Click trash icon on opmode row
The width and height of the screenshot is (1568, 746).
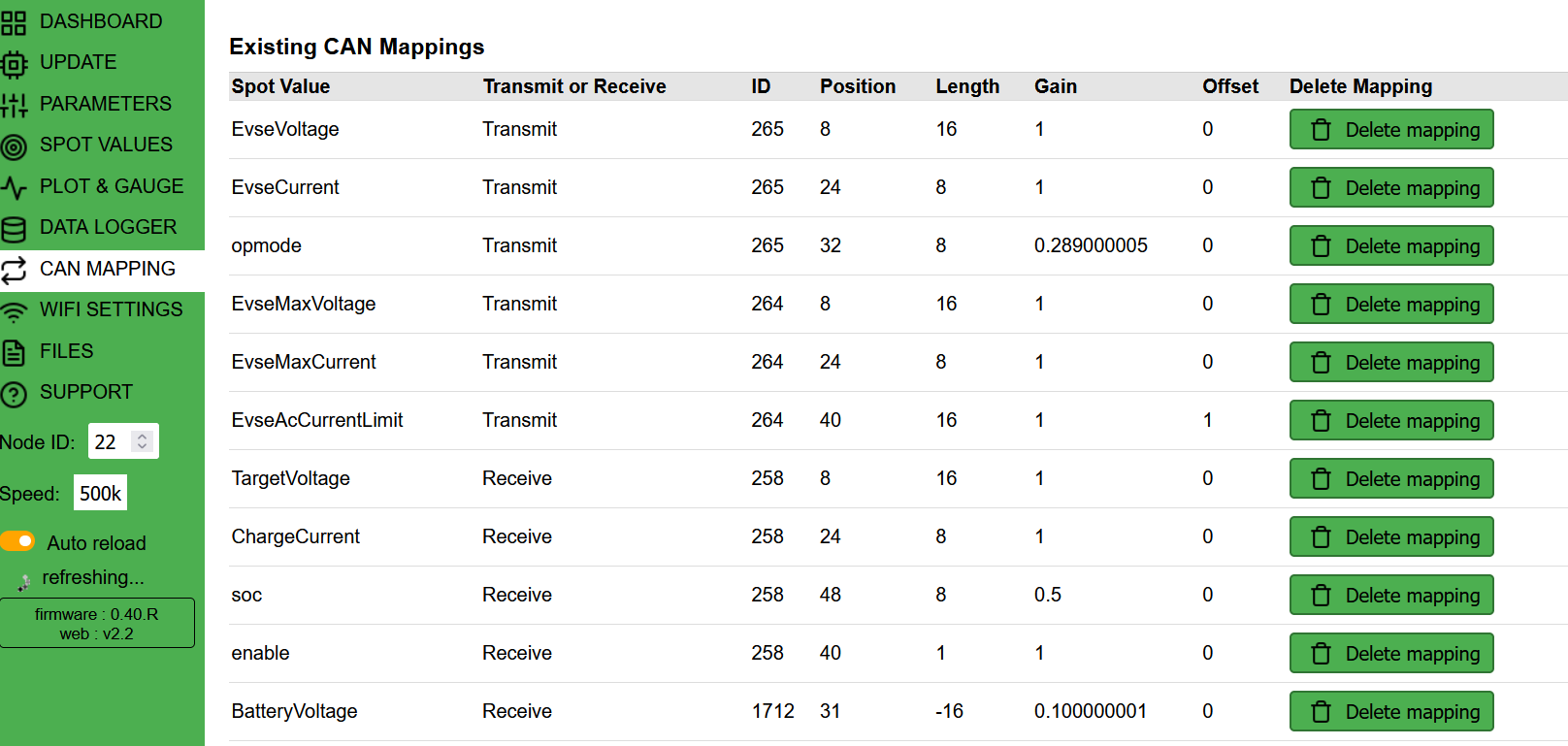point(1321,246)
